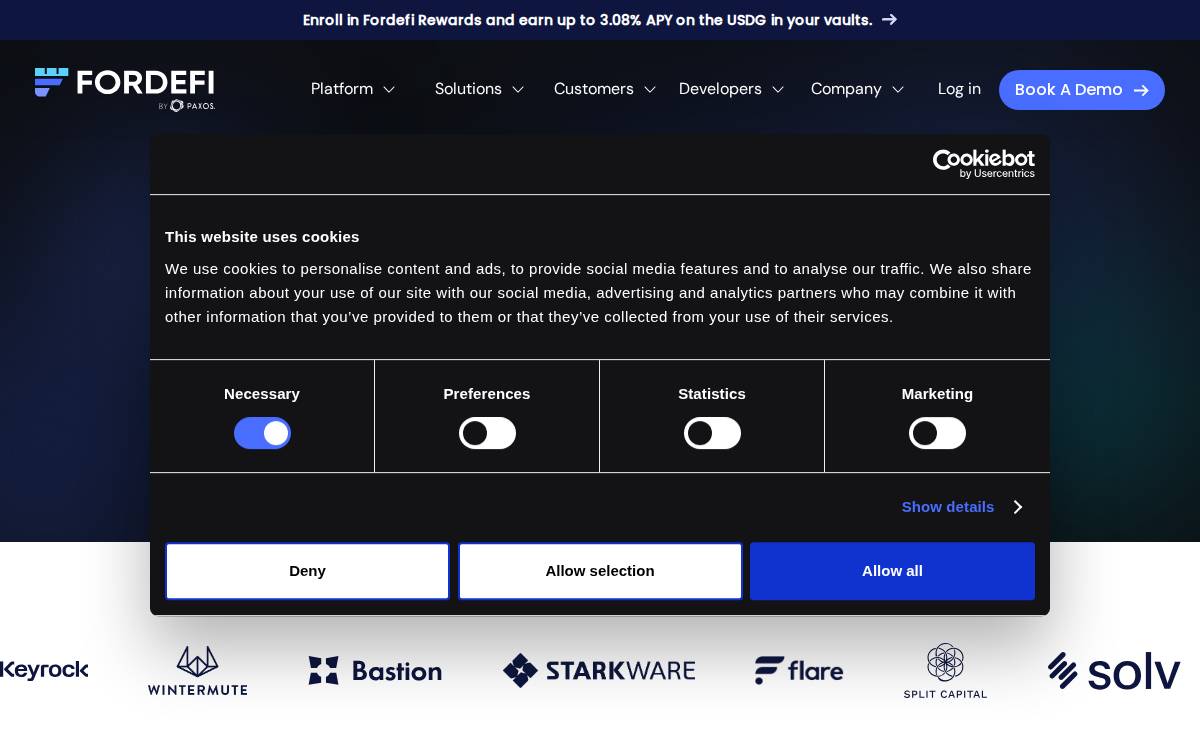Click the Book A Demo button

[1082, 90]
